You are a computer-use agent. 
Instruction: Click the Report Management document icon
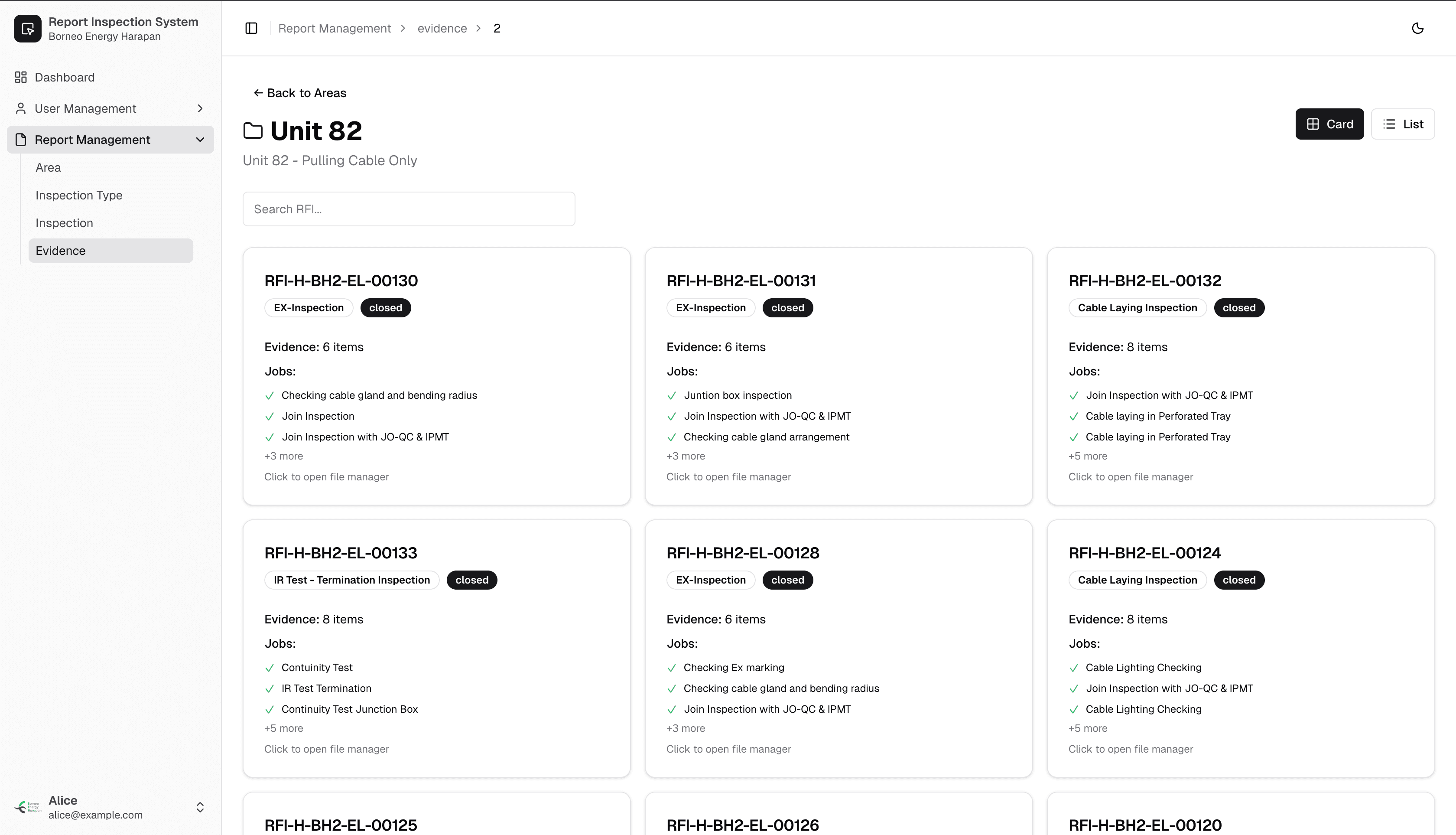[x=21, y=139]
